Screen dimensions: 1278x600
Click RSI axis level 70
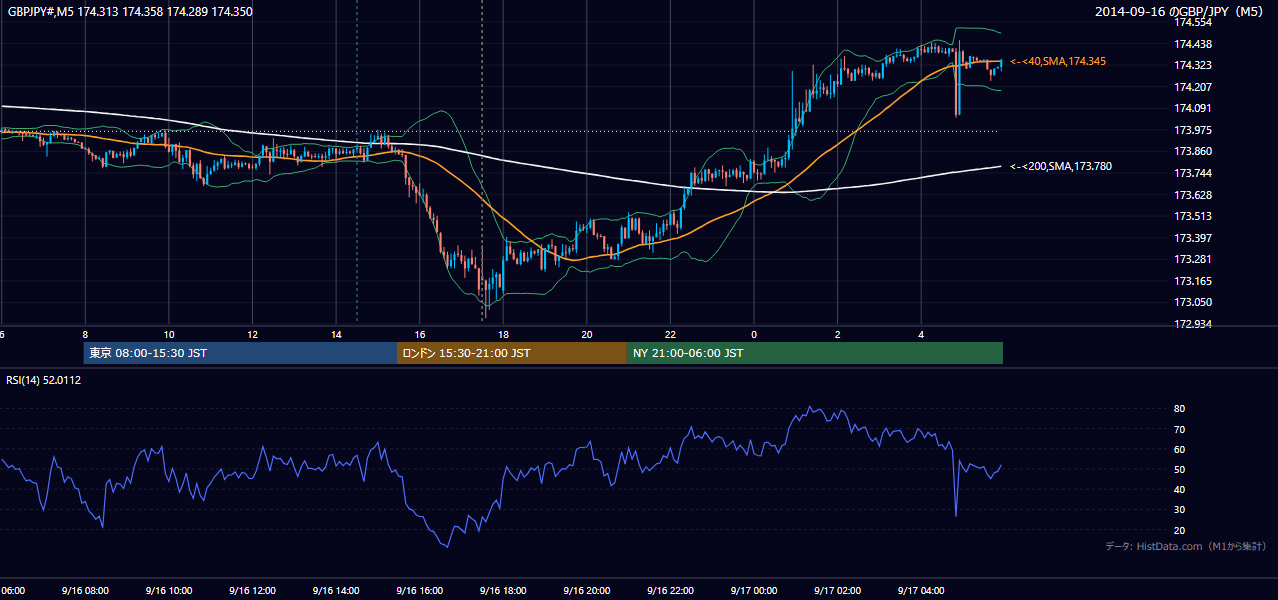pyautogui.click(x=1179, y=429)
